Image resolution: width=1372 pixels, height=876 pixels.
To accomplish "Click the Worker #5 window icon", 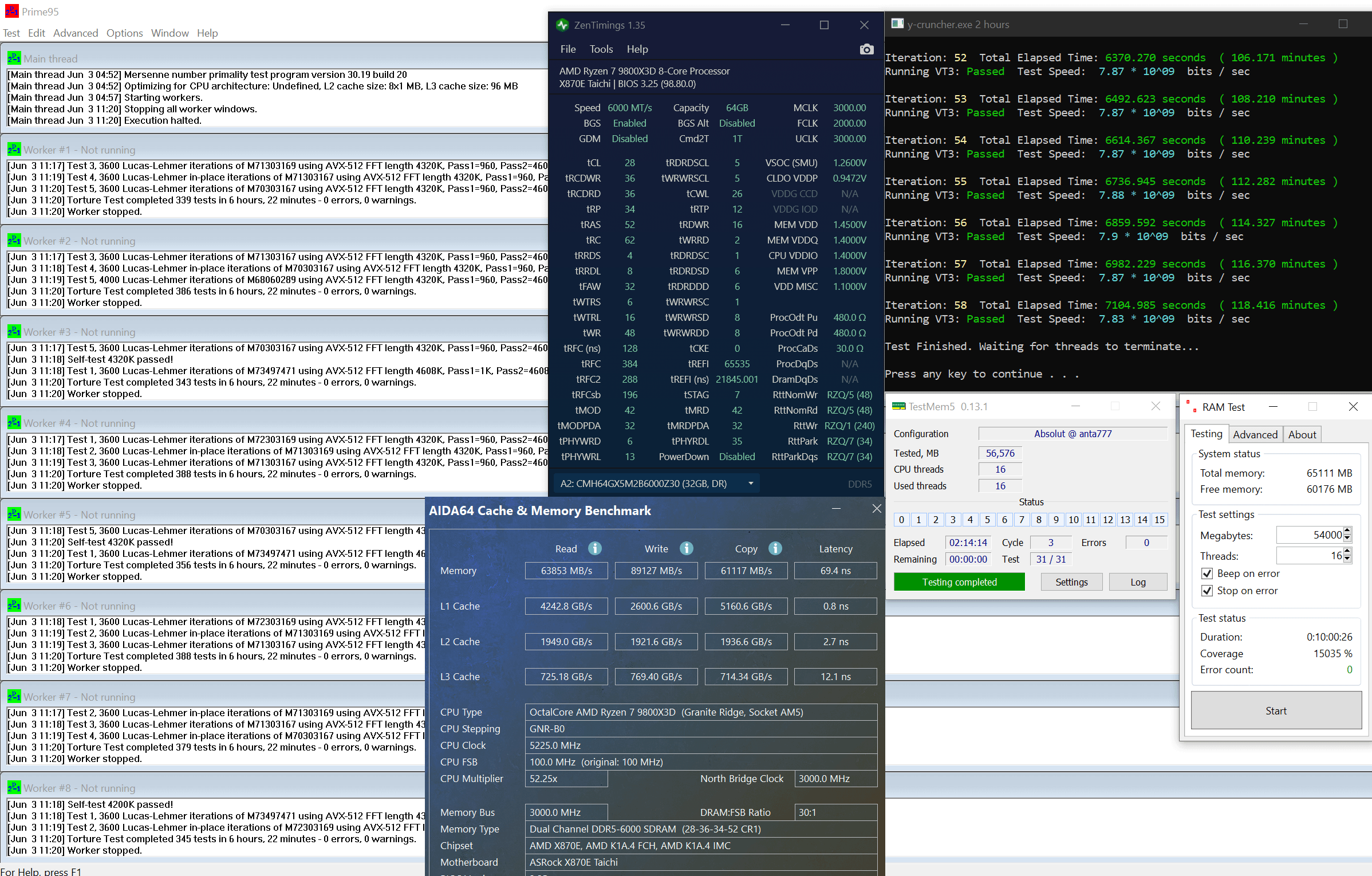I will pos(14,514).
